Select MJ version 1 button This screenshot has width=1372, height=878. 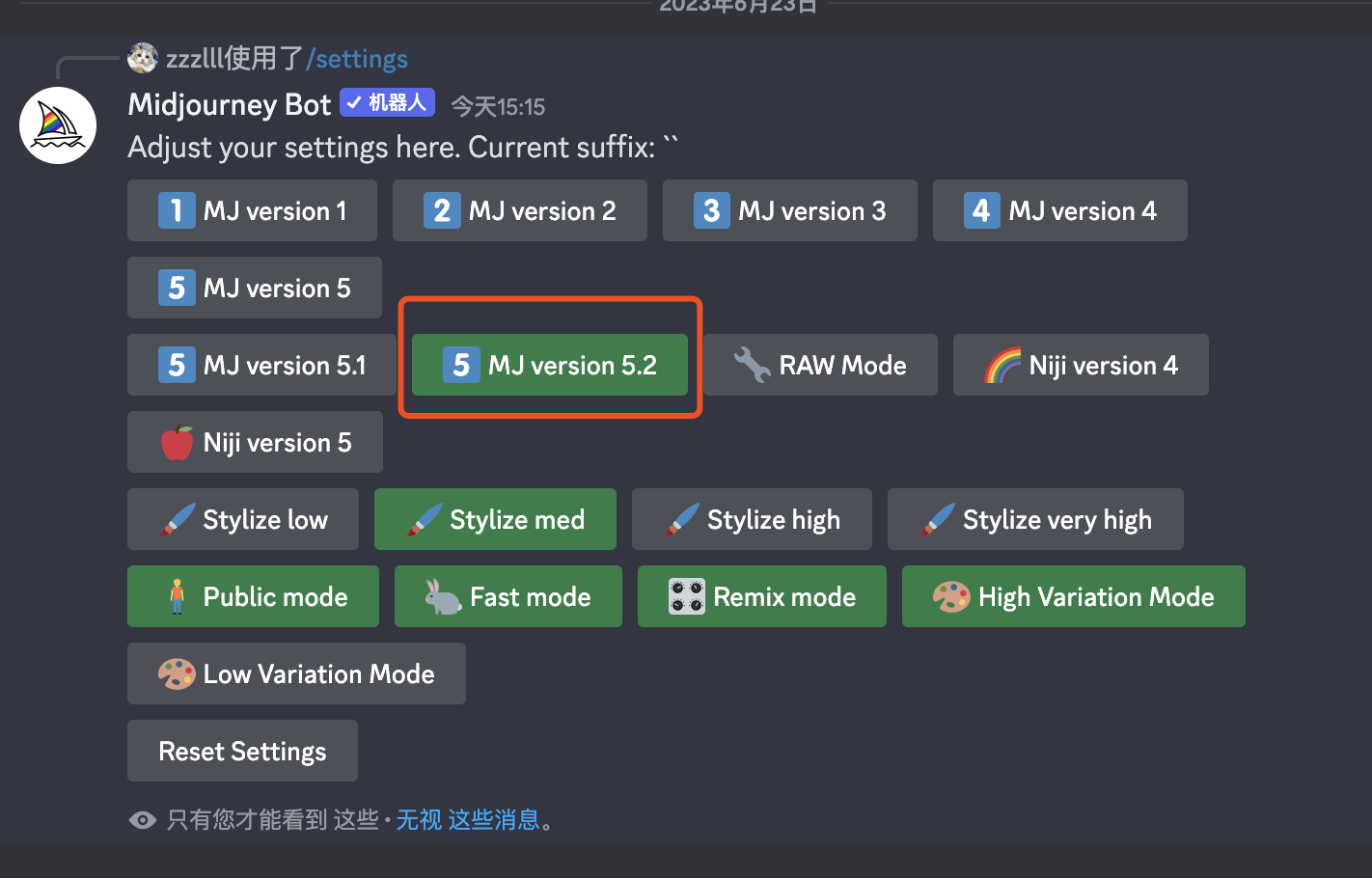pos(252,210)
